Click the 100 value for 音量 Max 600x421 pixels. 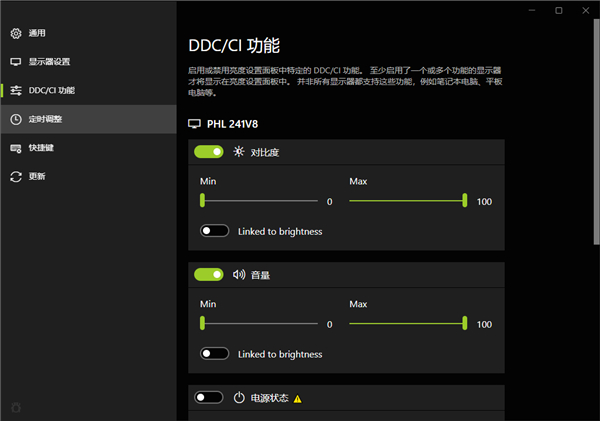tap(484, 325)
